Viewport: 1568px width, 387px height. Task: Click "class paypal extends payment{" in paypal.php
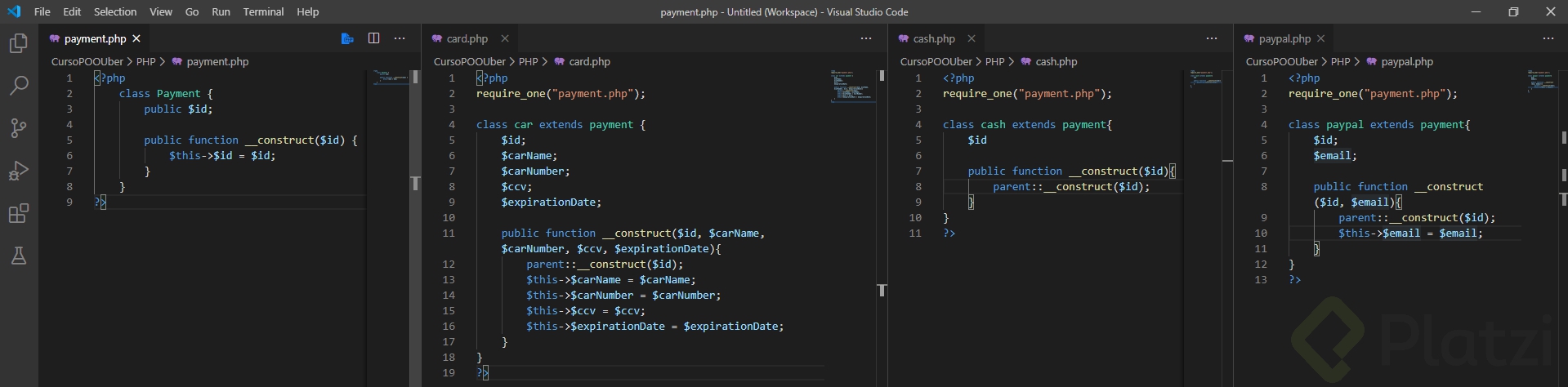click(1379, 125)
